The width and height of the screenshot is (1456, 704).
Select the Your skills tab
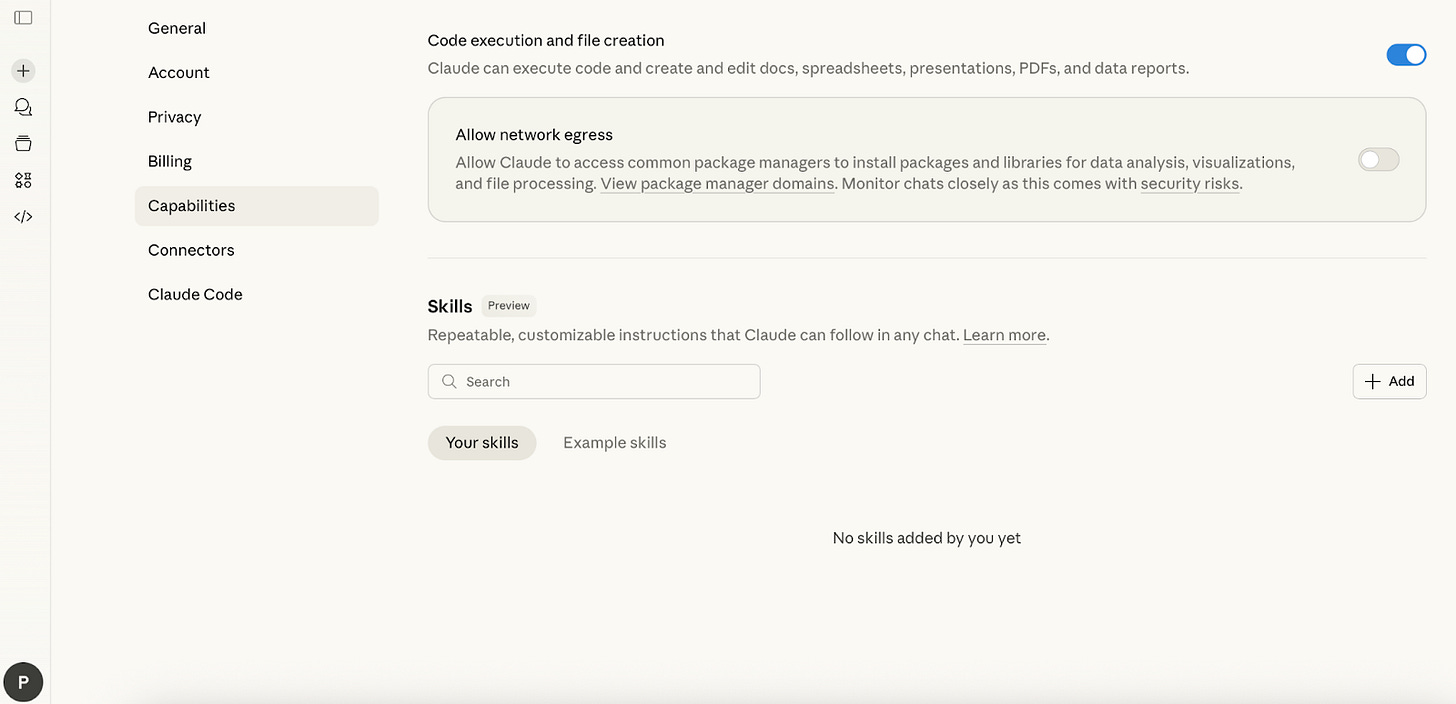tap(482, 443)
